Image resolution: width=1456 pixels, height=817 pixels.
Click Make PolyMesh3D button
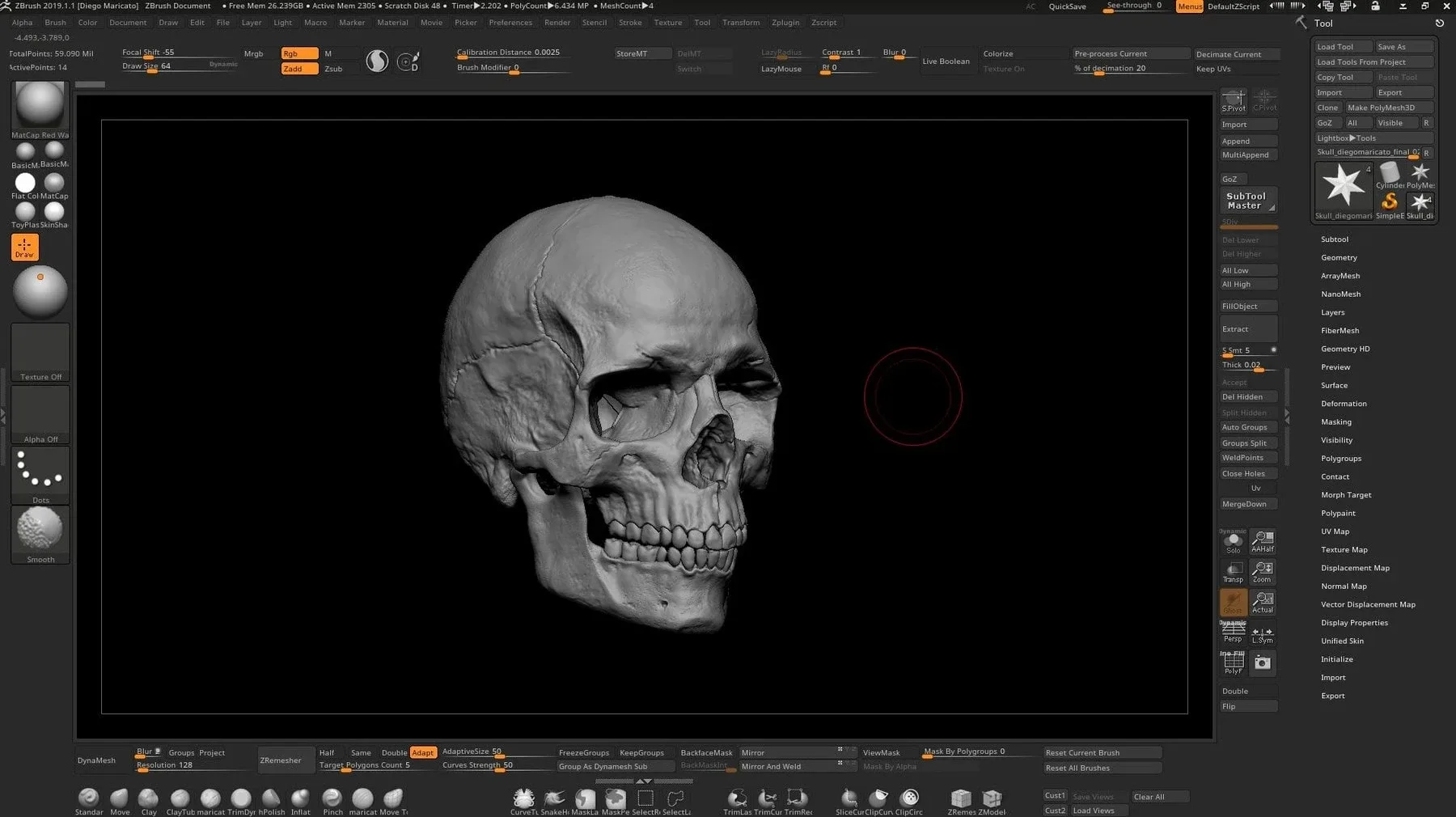click(x=1389, y=108)
